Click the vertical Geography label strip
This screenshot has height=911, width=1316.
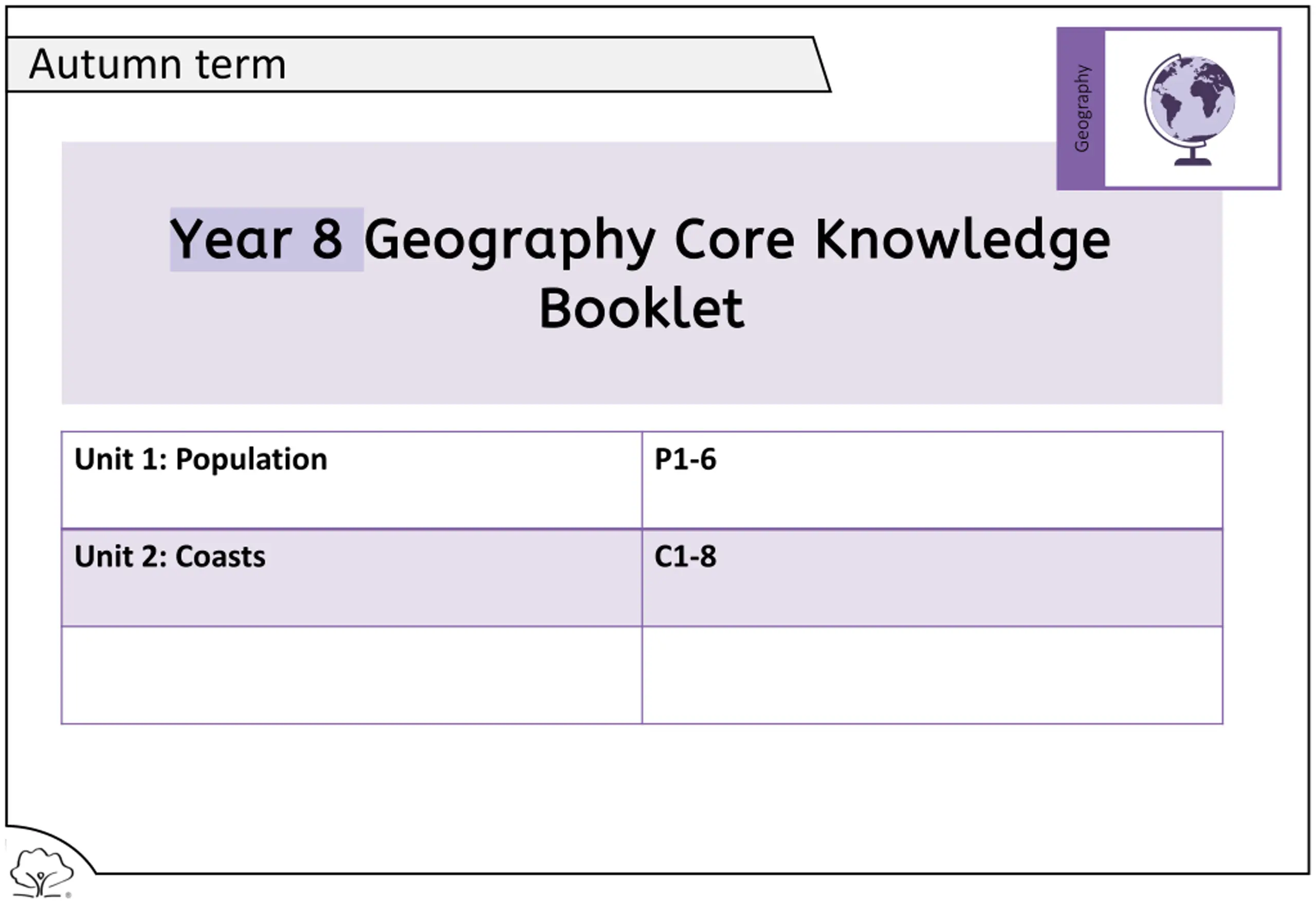pyautogui.click(x=1081, y=108)
